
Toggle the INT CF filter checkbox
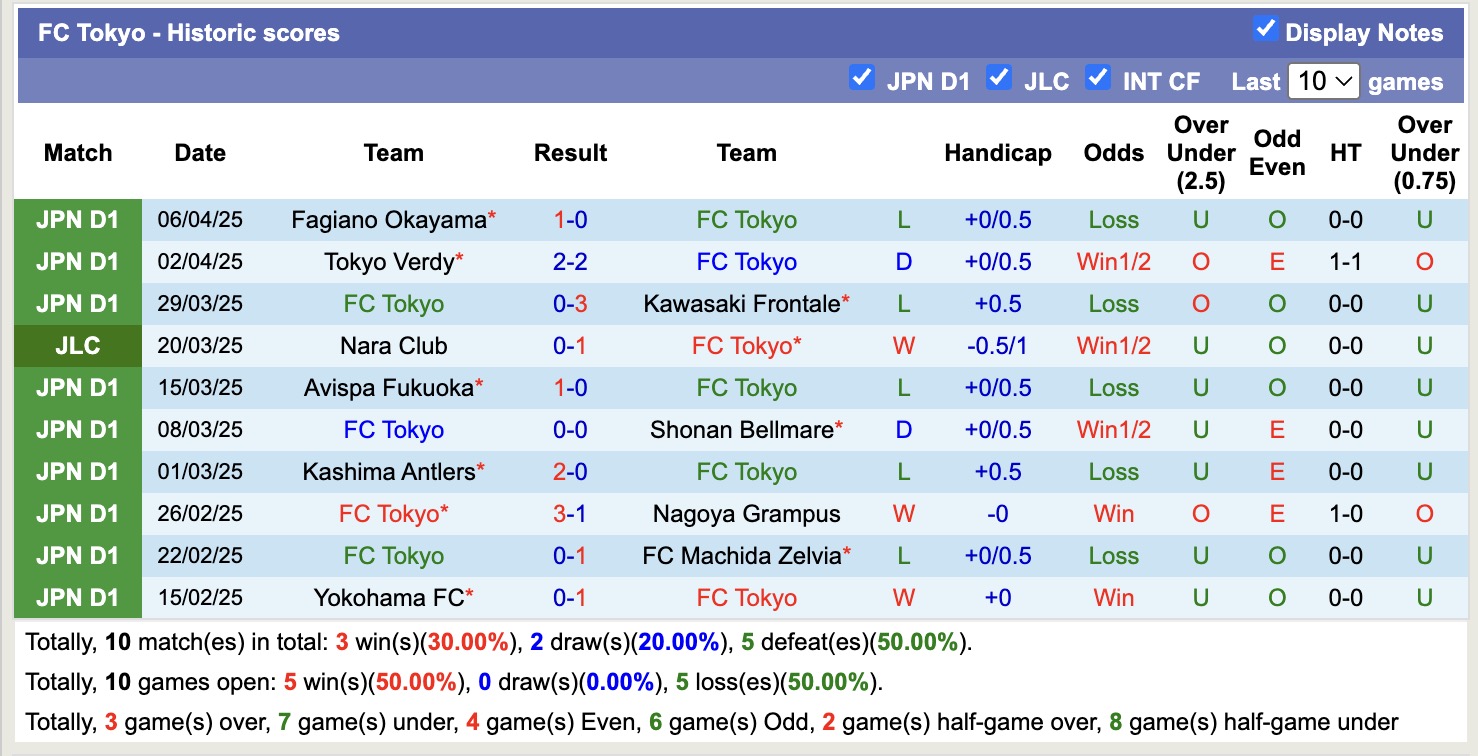coord(1099,76)
